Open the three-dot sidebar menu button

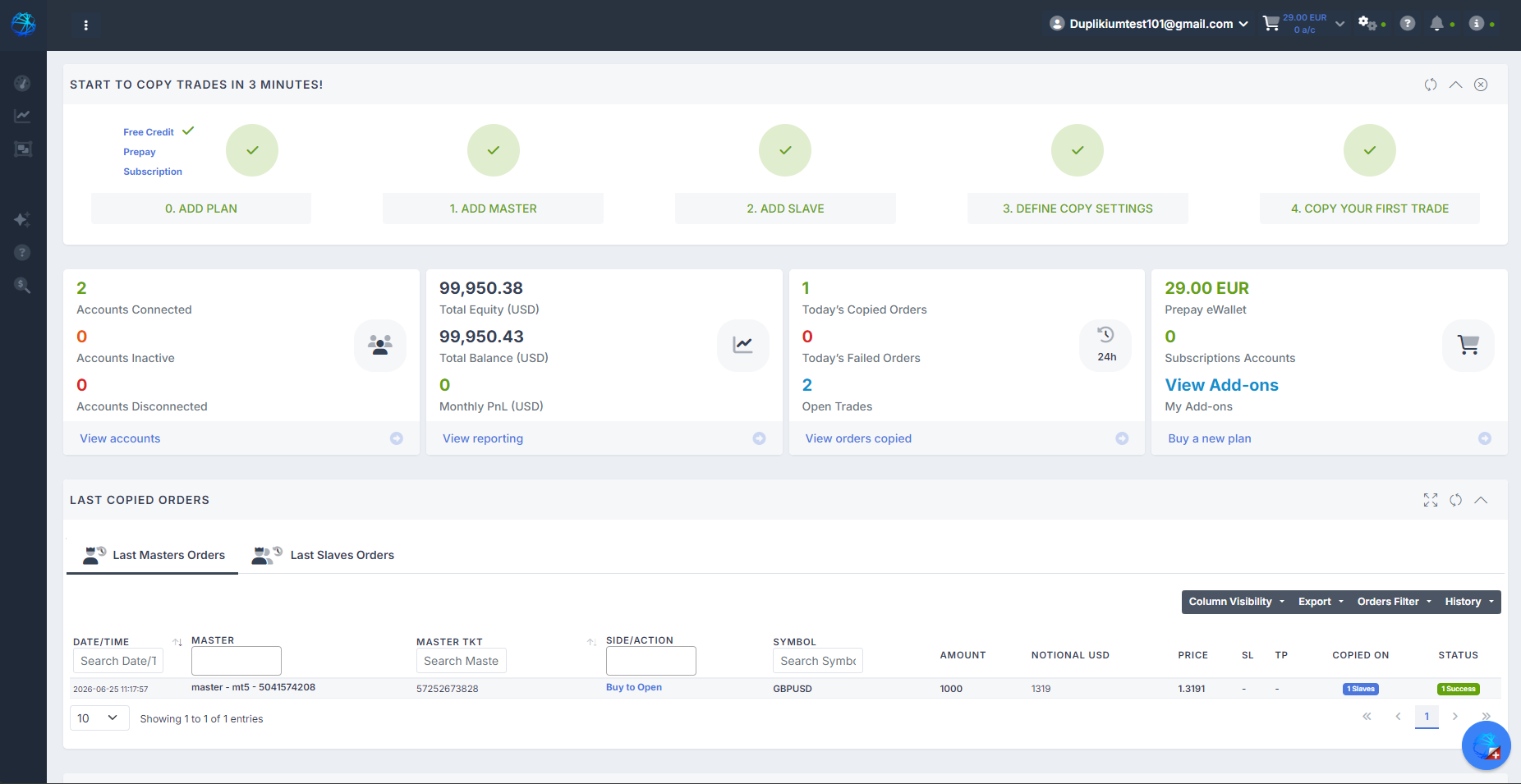85,25
